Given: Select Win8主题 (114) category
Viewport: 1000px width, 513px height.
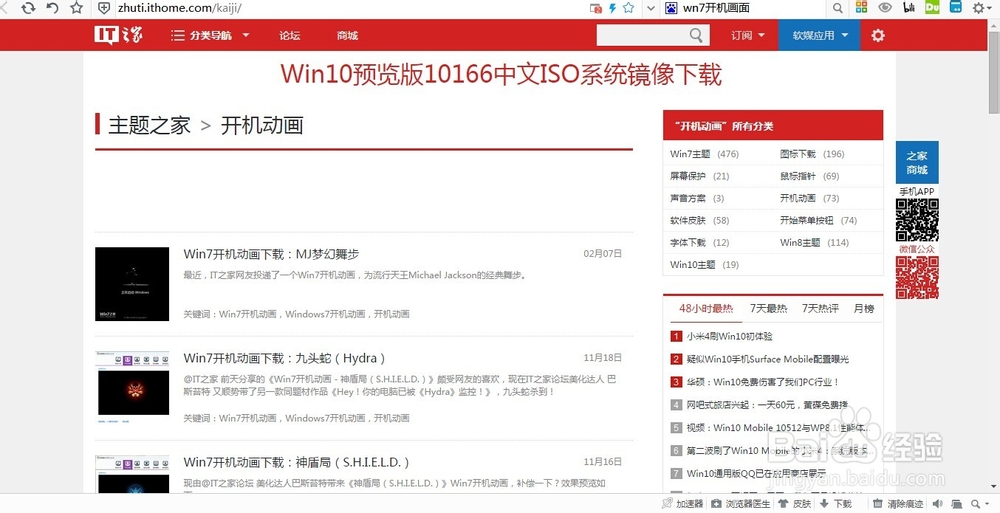Looking at the screenshot, I should click(x=814, y=242).
